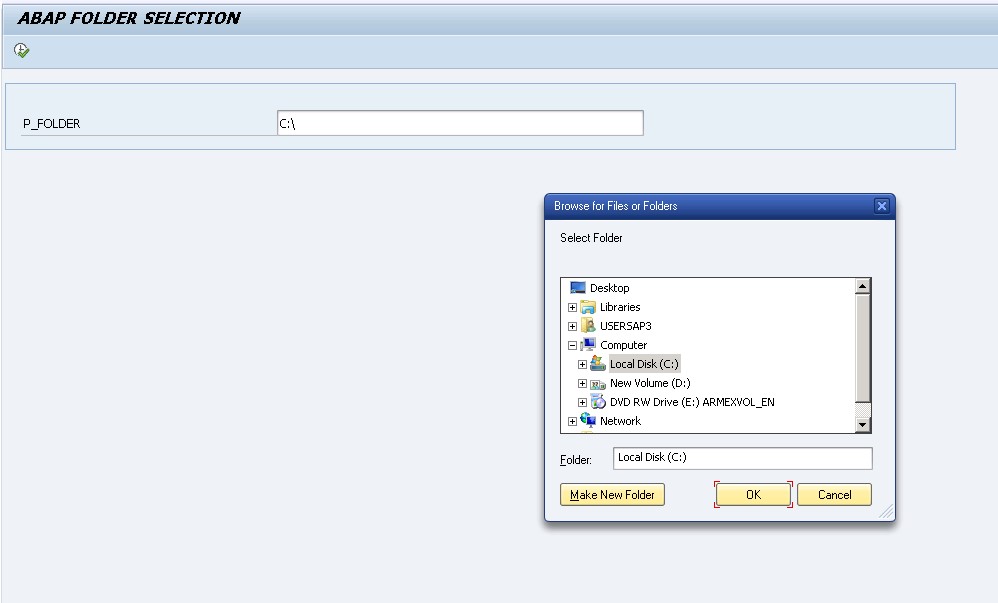Select the Libraries icon
The height and width of the screenshot is (603, 998).
click(589, 306)
